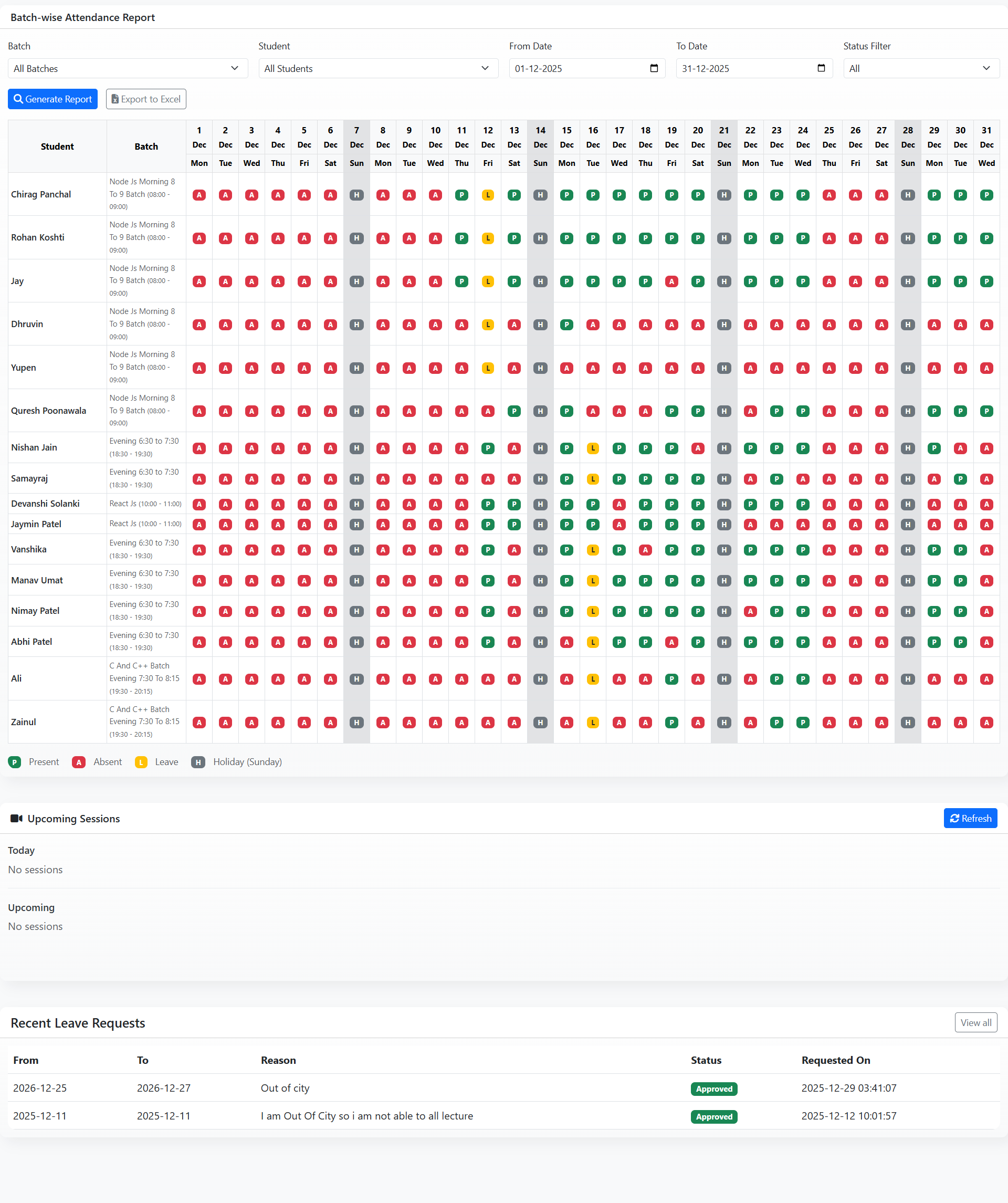Click Approved status badge for Out of city request
1008x1203 pixels.
713,1089
